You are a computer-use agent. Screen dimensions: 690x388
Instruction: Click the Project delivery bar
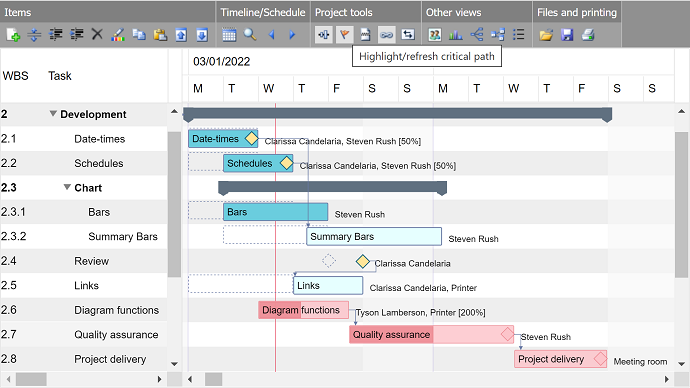click(x=560, y=359)
